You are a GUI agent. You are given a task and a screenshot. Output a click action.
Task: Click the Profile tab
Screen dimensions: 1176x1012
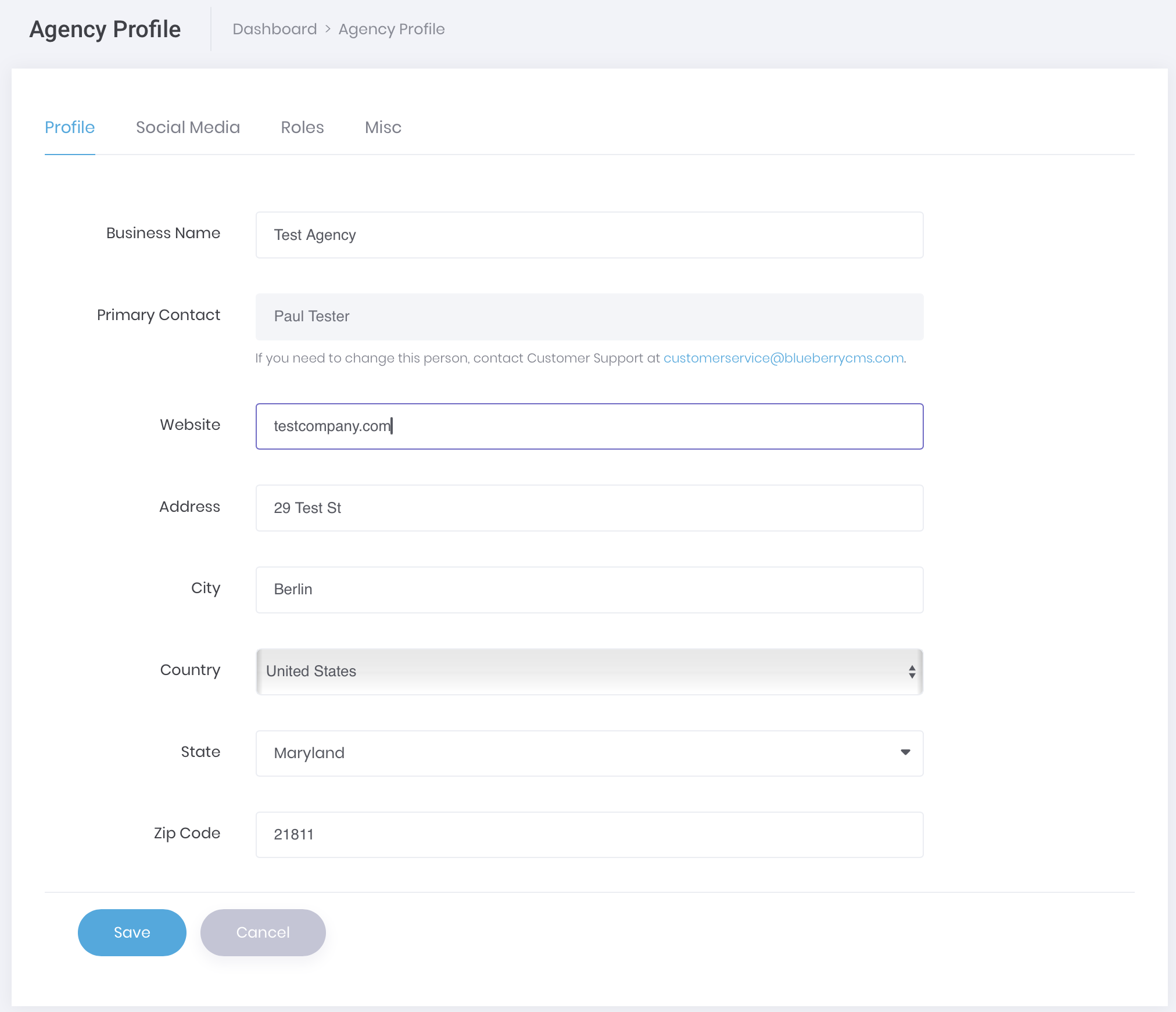click(70, 127)
